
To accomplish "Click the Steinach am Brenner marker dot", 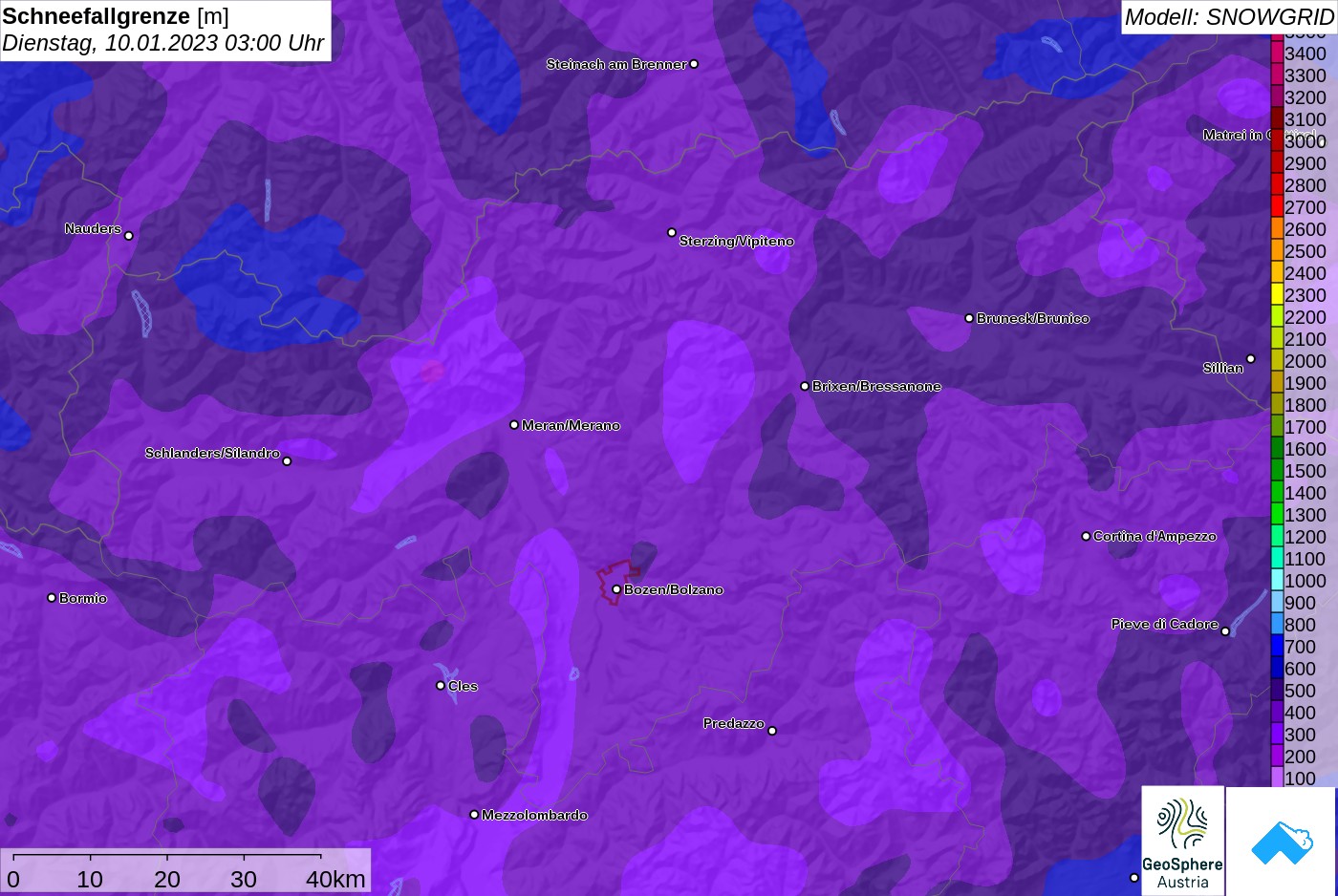I will click(694, 64).
